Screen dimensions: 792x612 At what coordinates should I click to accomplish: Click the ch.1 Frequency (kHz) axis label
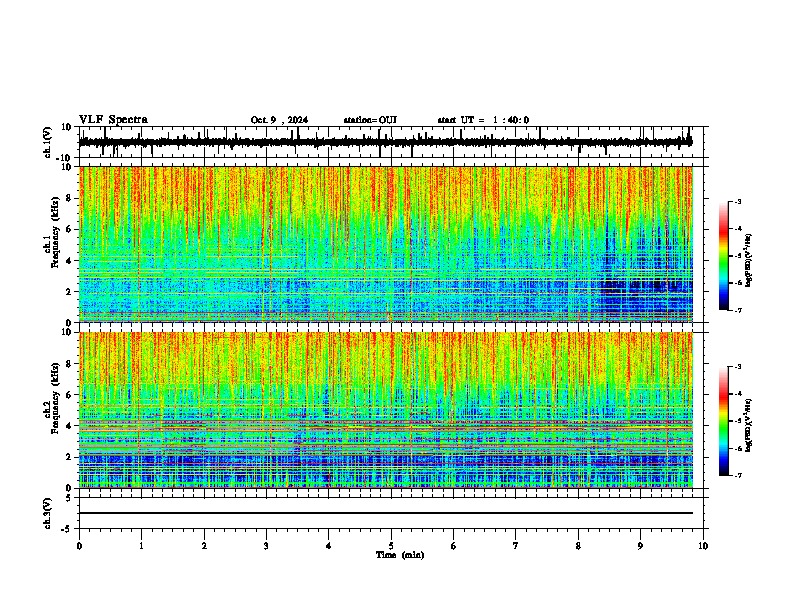click(55, 233)
